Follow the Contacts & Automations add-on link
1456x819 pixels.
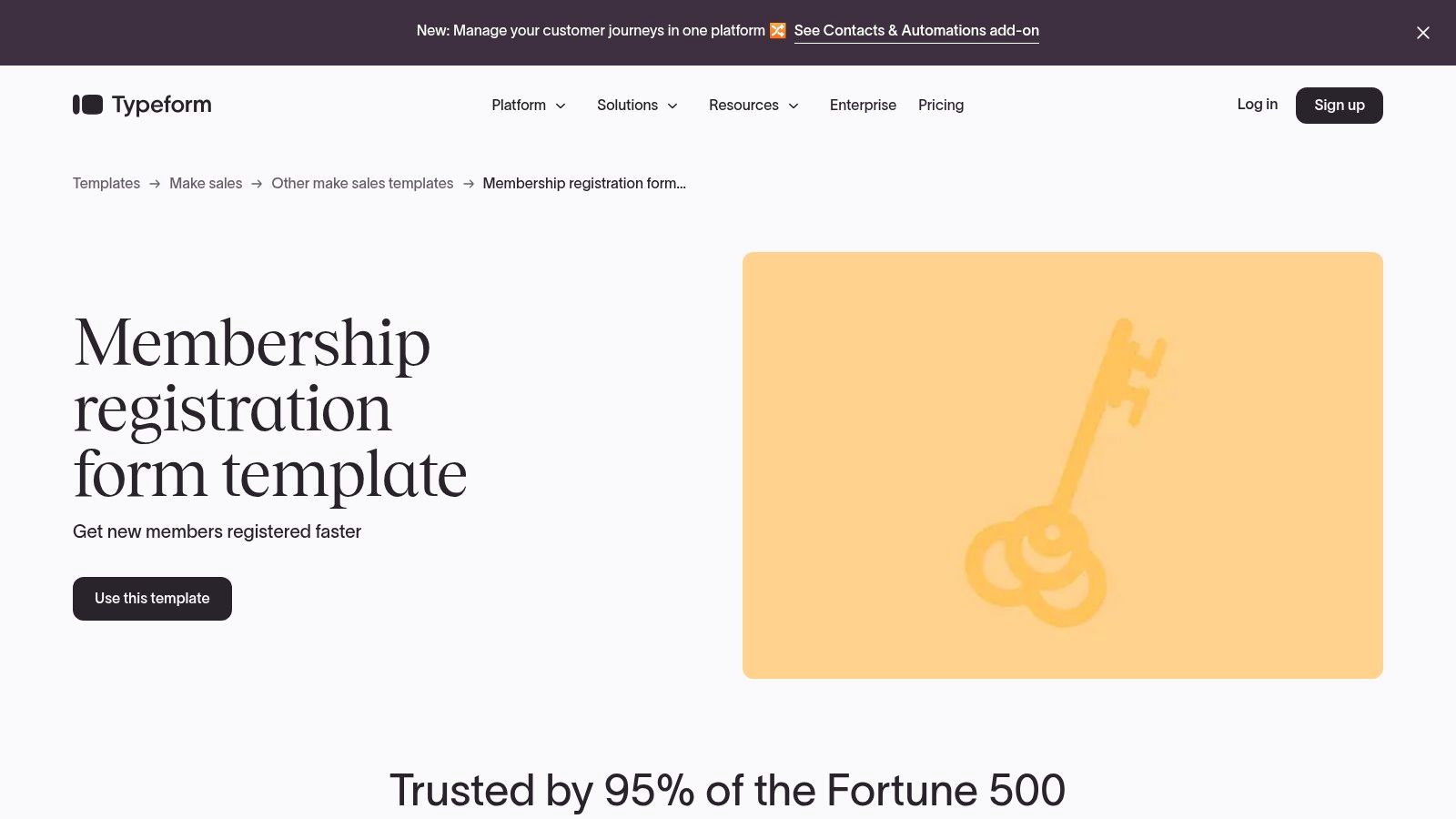click(x=916, y=30)
